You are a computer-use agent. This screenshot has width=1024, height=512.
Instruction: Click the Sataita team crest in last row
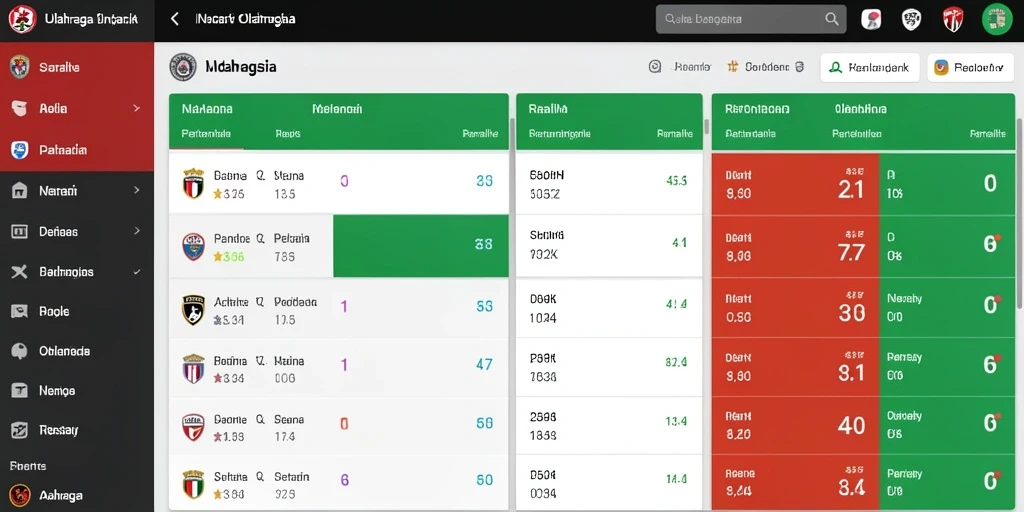pyautogui.click(x=193, y=485)
